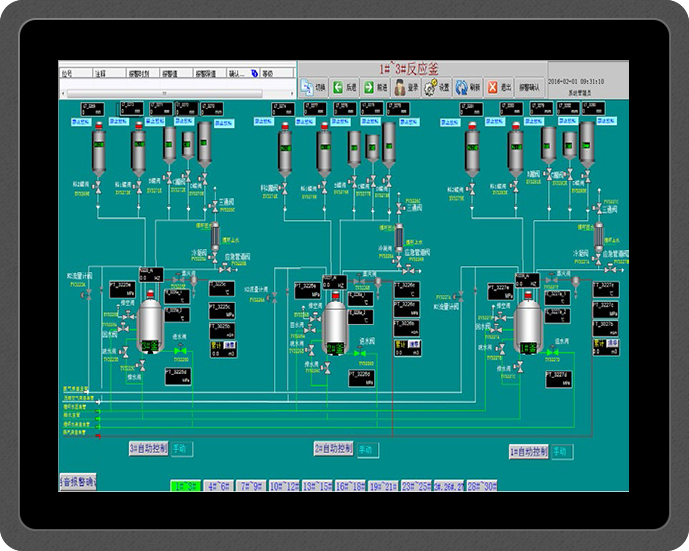Switch to the 13#~15# reactor tab
The image size is (689, 551).
tap(317, 486)
